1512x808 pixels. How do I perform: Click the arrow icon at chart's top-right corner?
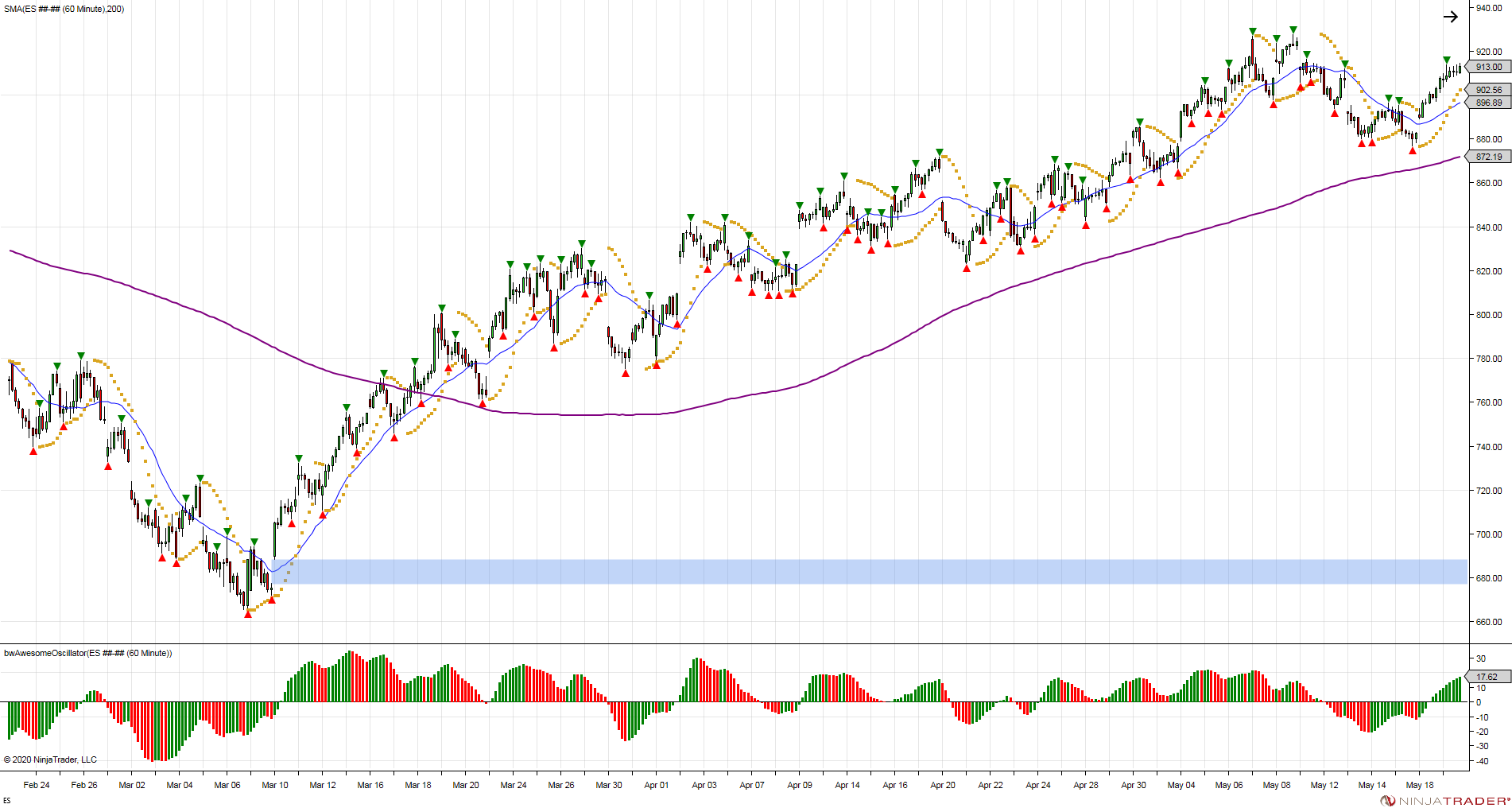coord(1451,17)
